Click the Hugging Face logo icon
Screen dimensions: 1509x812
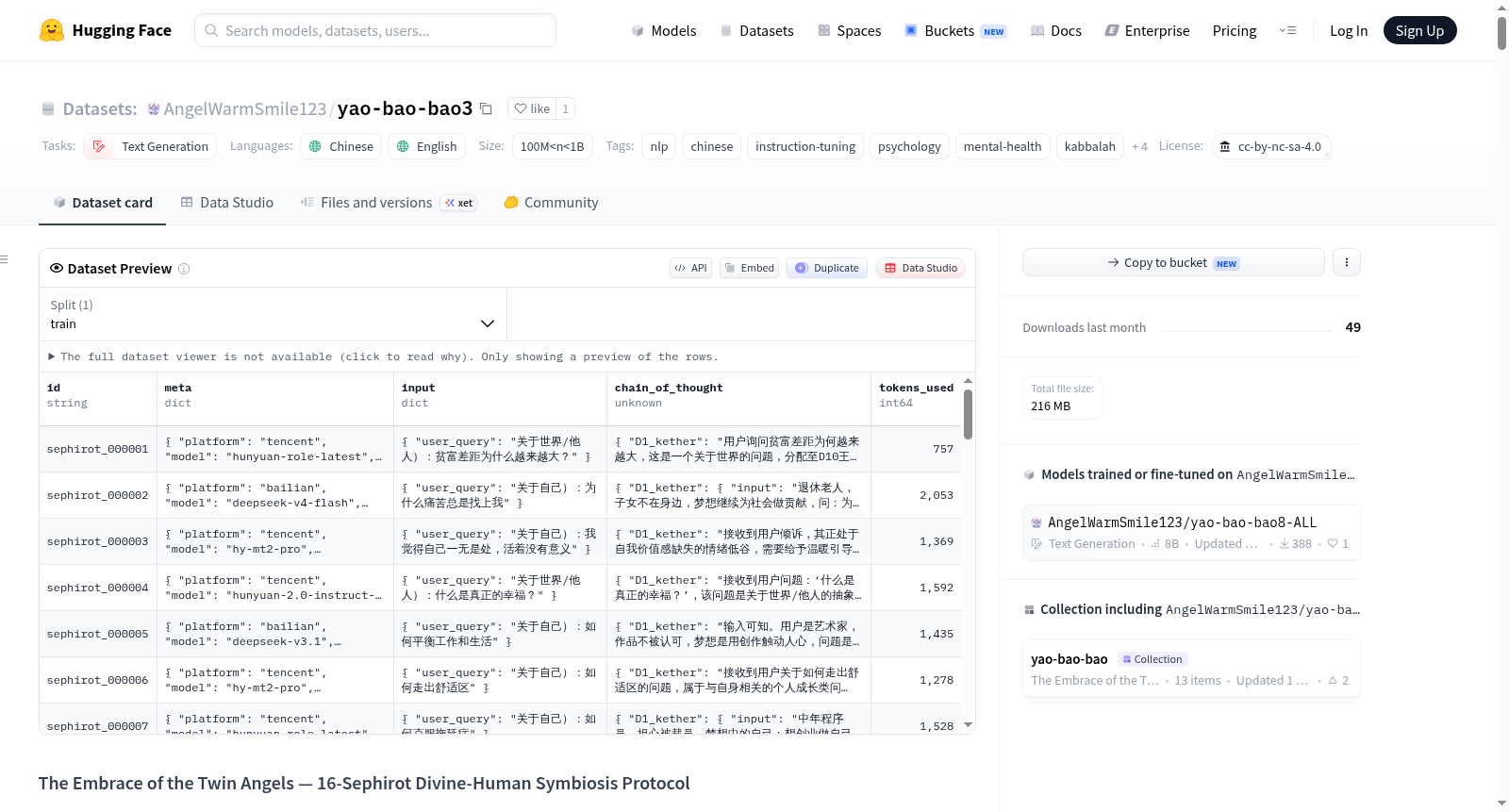[52, 30]
